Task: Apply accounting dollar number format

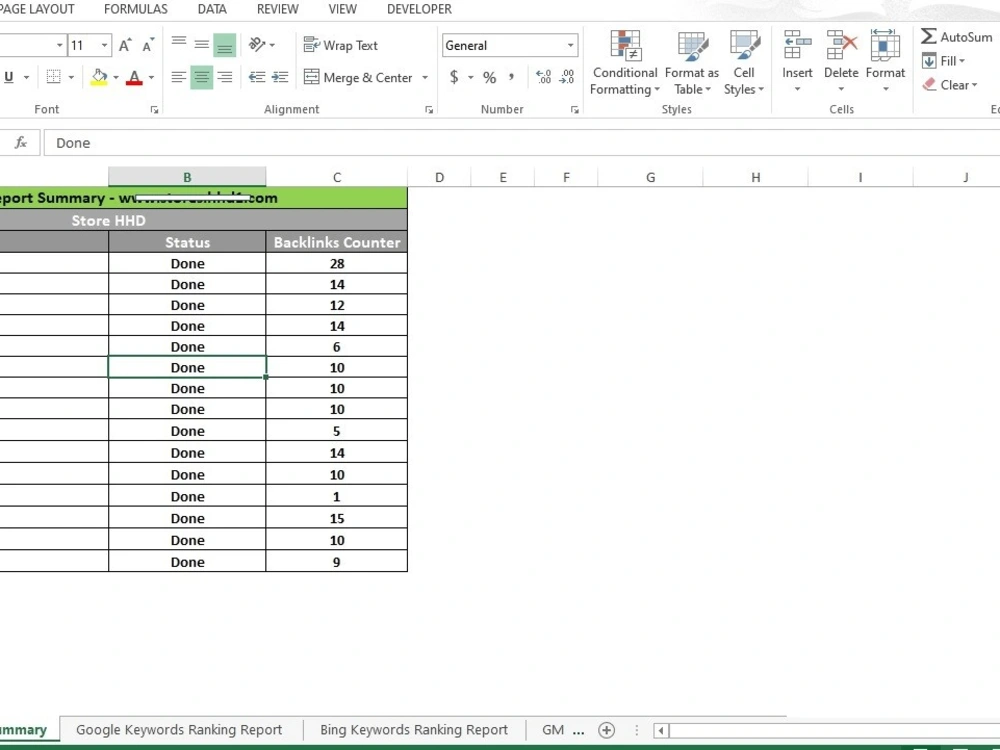Action: [453, 77]
